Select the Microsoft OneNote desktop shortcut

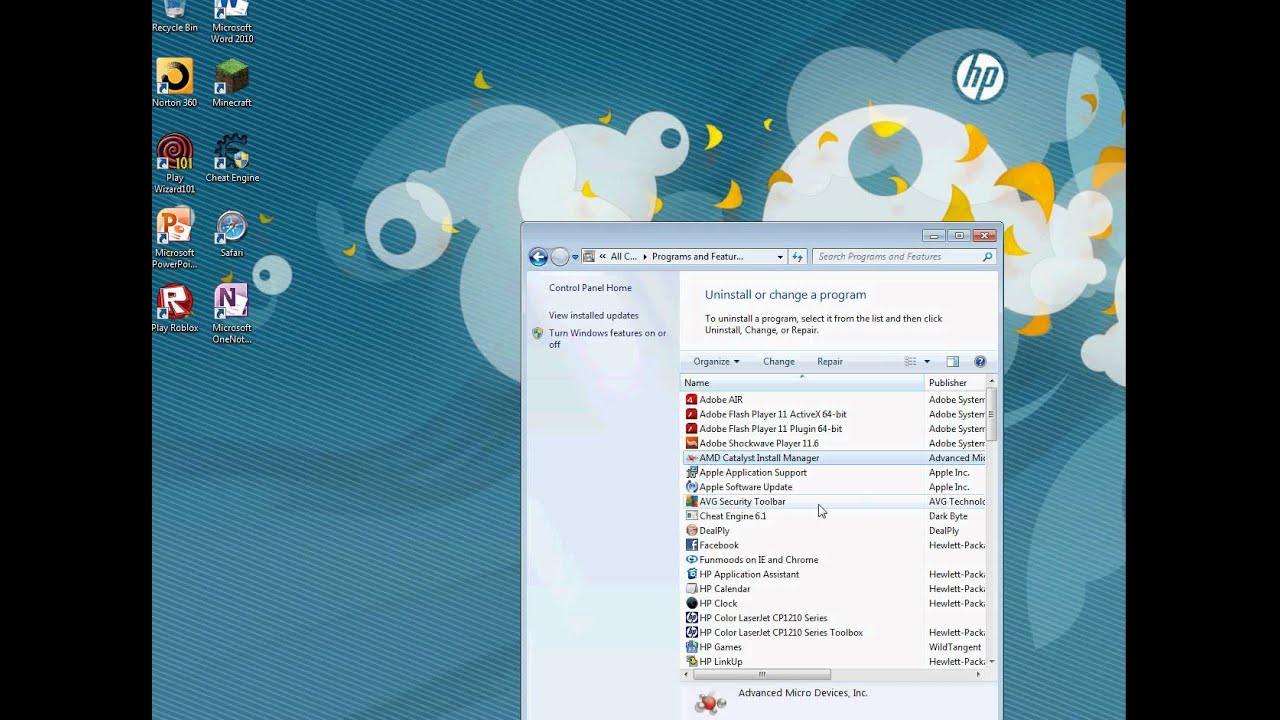(x=232, y=313)
